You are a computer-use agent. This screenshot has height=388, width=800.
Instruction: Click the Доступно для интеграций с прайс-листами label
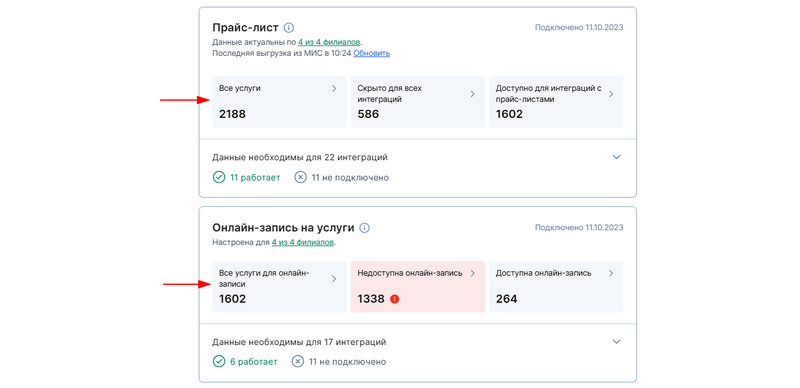[548, 94]
